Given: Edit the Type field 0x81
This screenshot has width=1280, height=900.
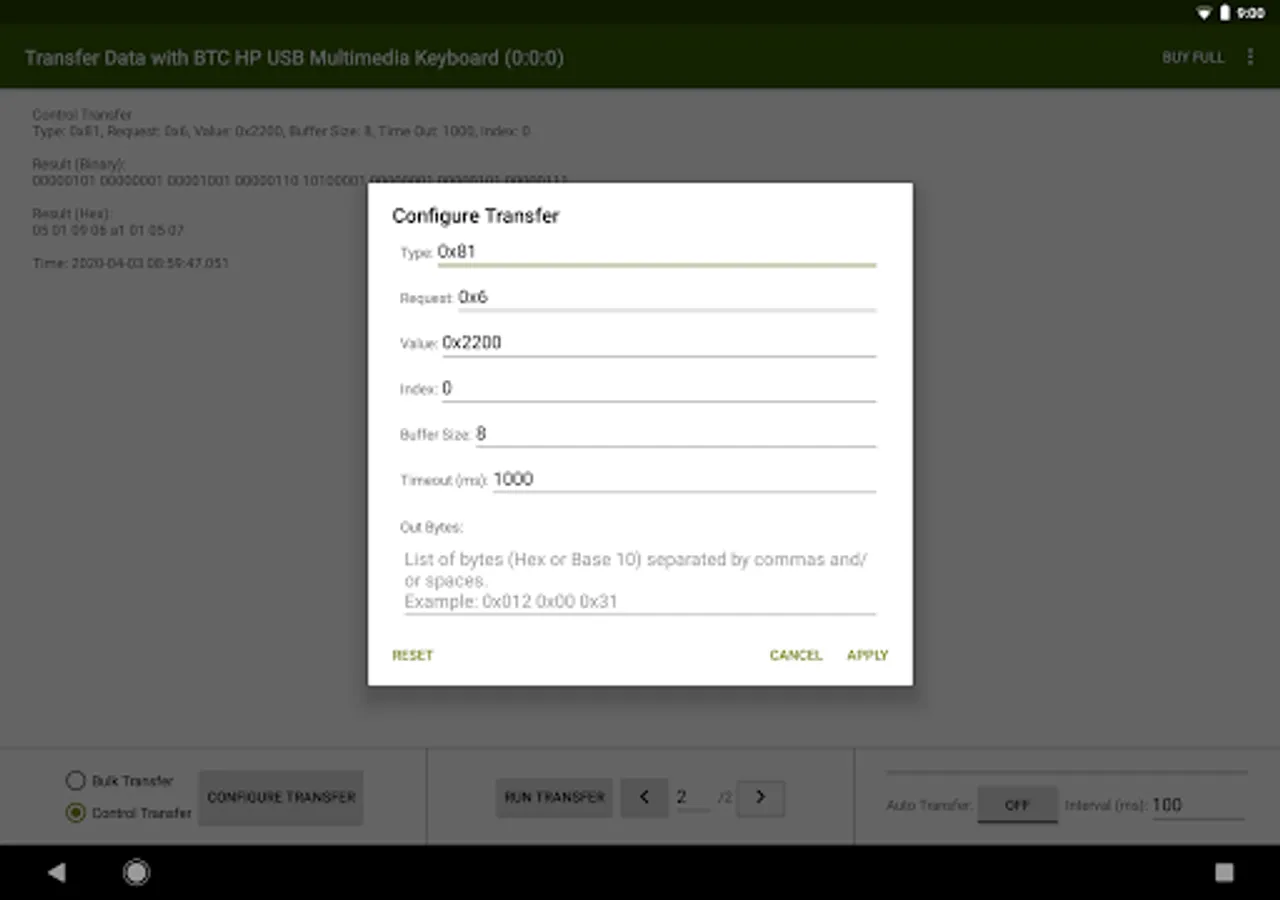Looking at the screenshot, I should click(656, 252).
